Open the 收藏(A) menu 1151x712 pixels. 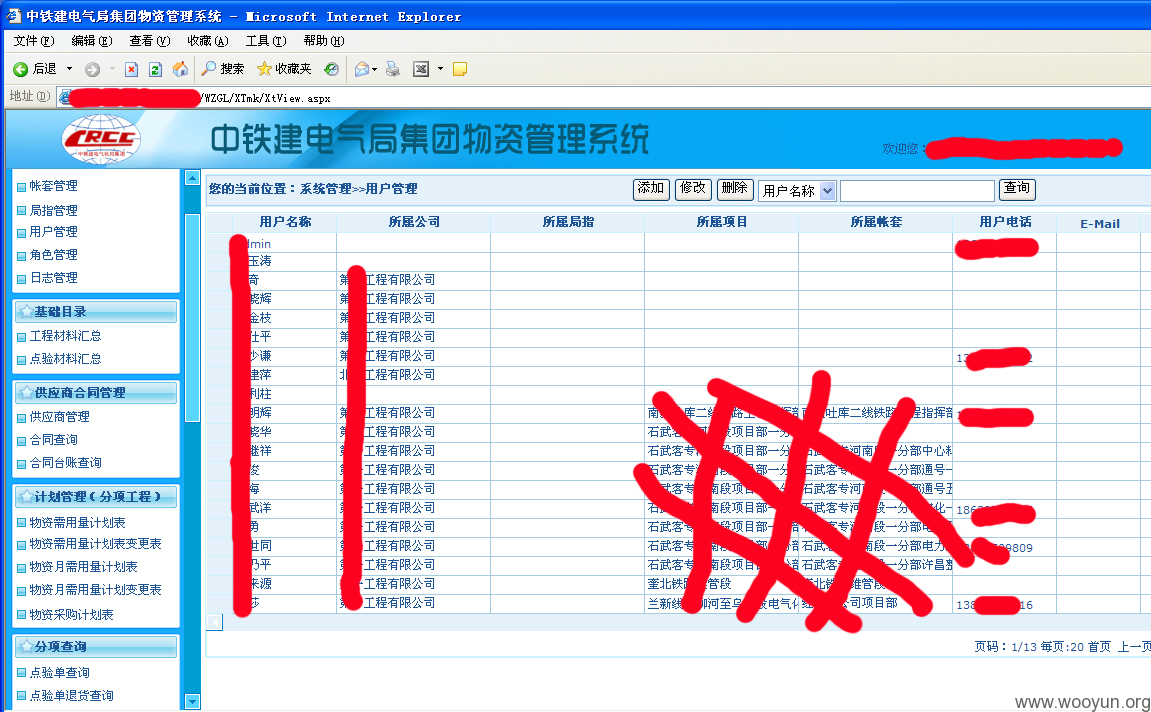[x=208, y=41]
